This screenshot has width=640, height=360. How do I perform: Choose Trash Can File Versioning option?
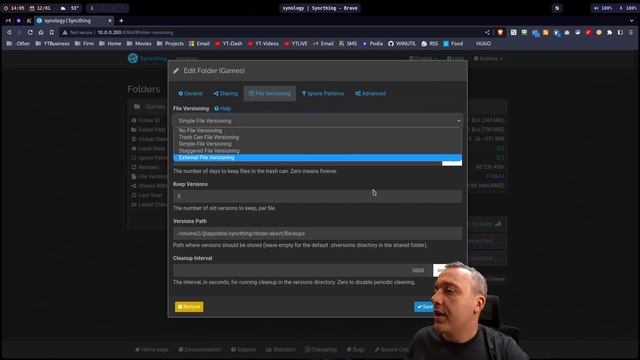[318, 137]
